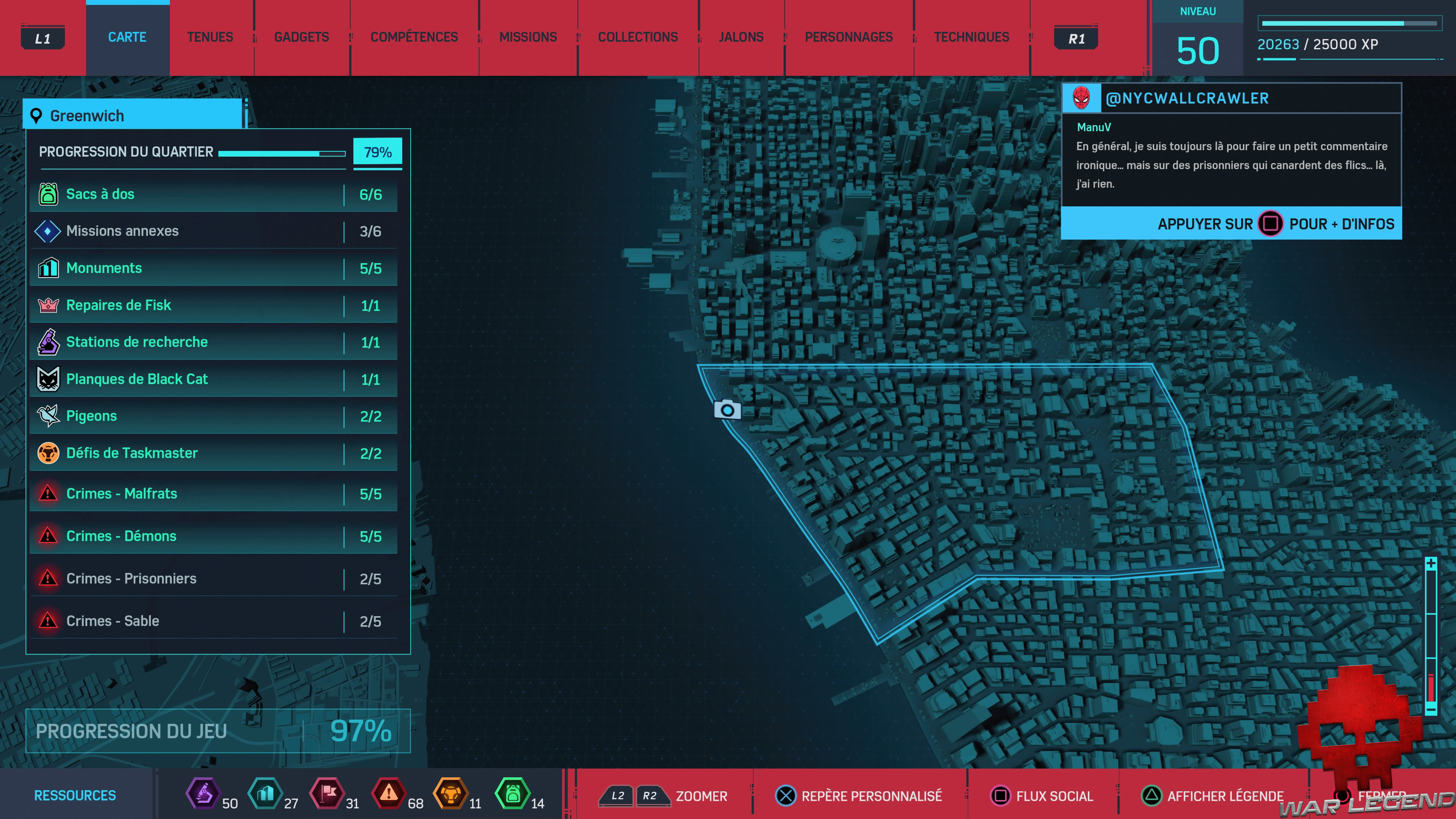Screen dimensions: 1456x819
Task: Click the Défis de Taskmaster icon
Action: point(48,453)
